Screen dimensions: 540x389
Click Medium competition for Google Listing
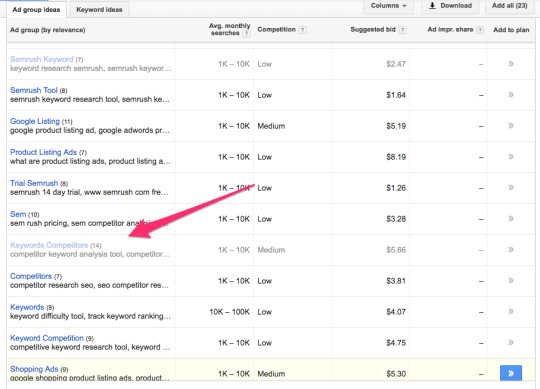[x=271, y=126]
